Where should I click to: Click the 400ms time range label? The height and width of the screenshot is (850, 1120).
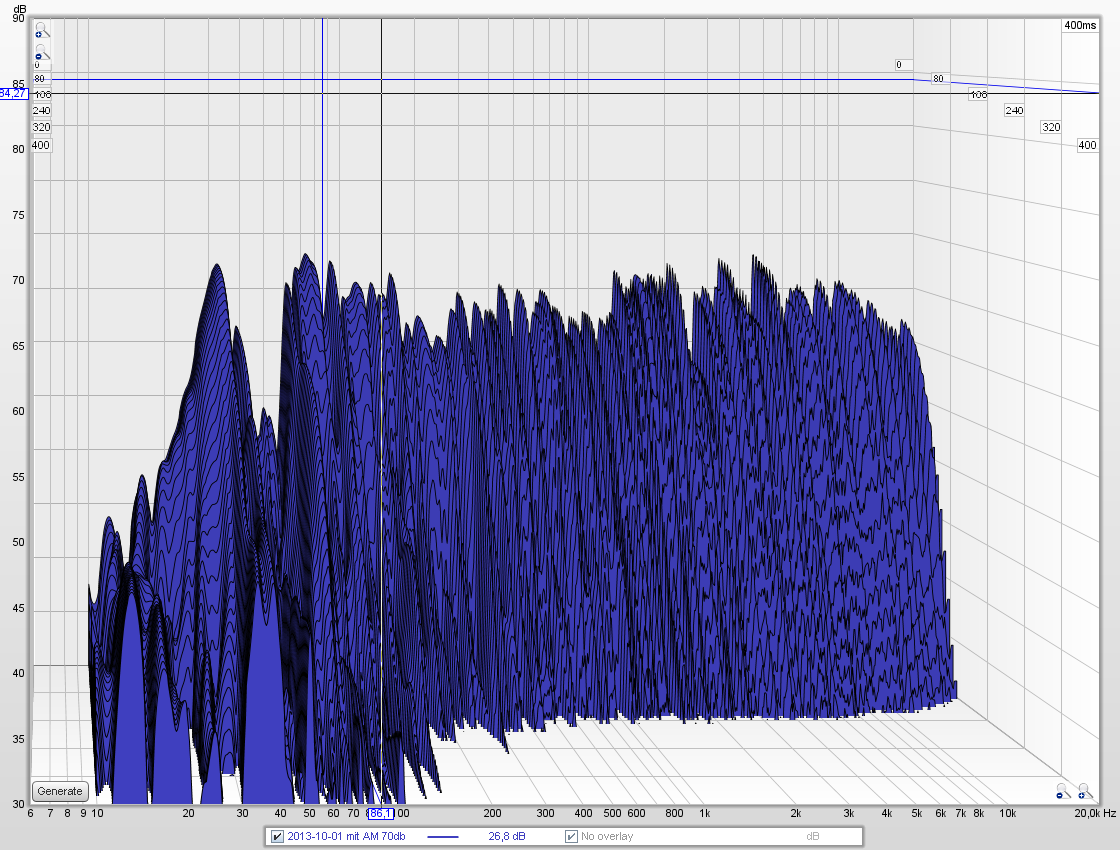[1080, 25]
